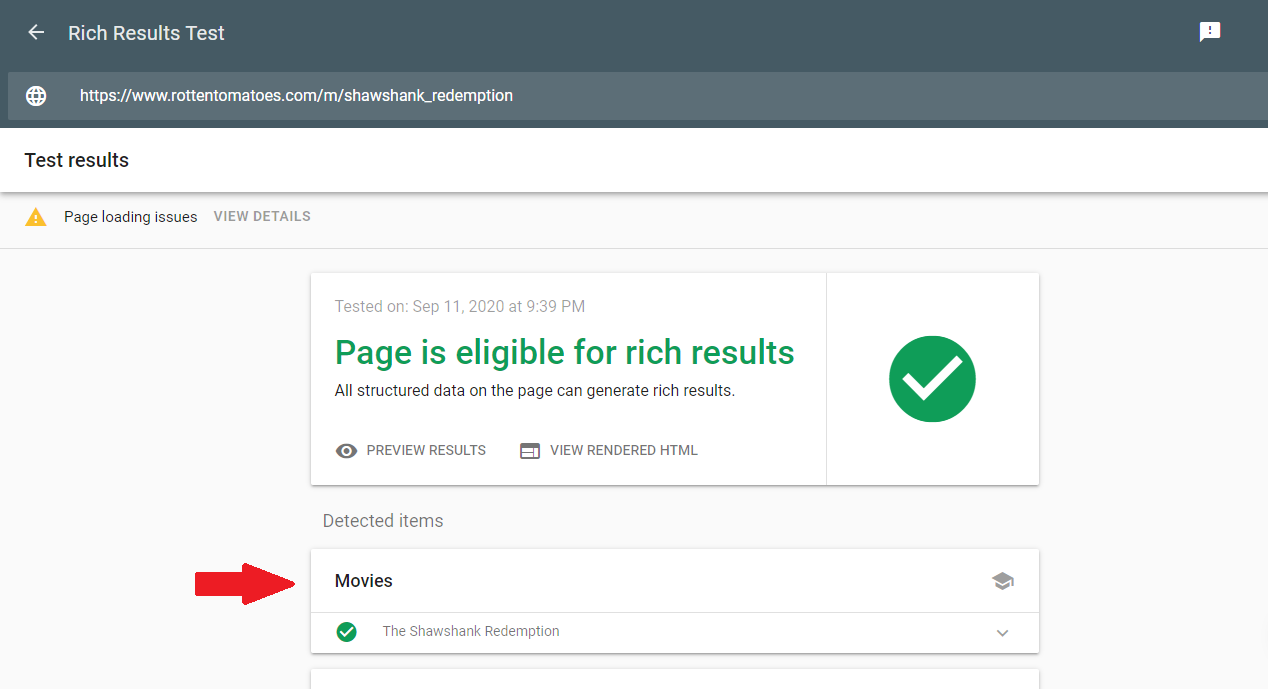Expand The Shawshank Redemption chevron

(1003, 632)
